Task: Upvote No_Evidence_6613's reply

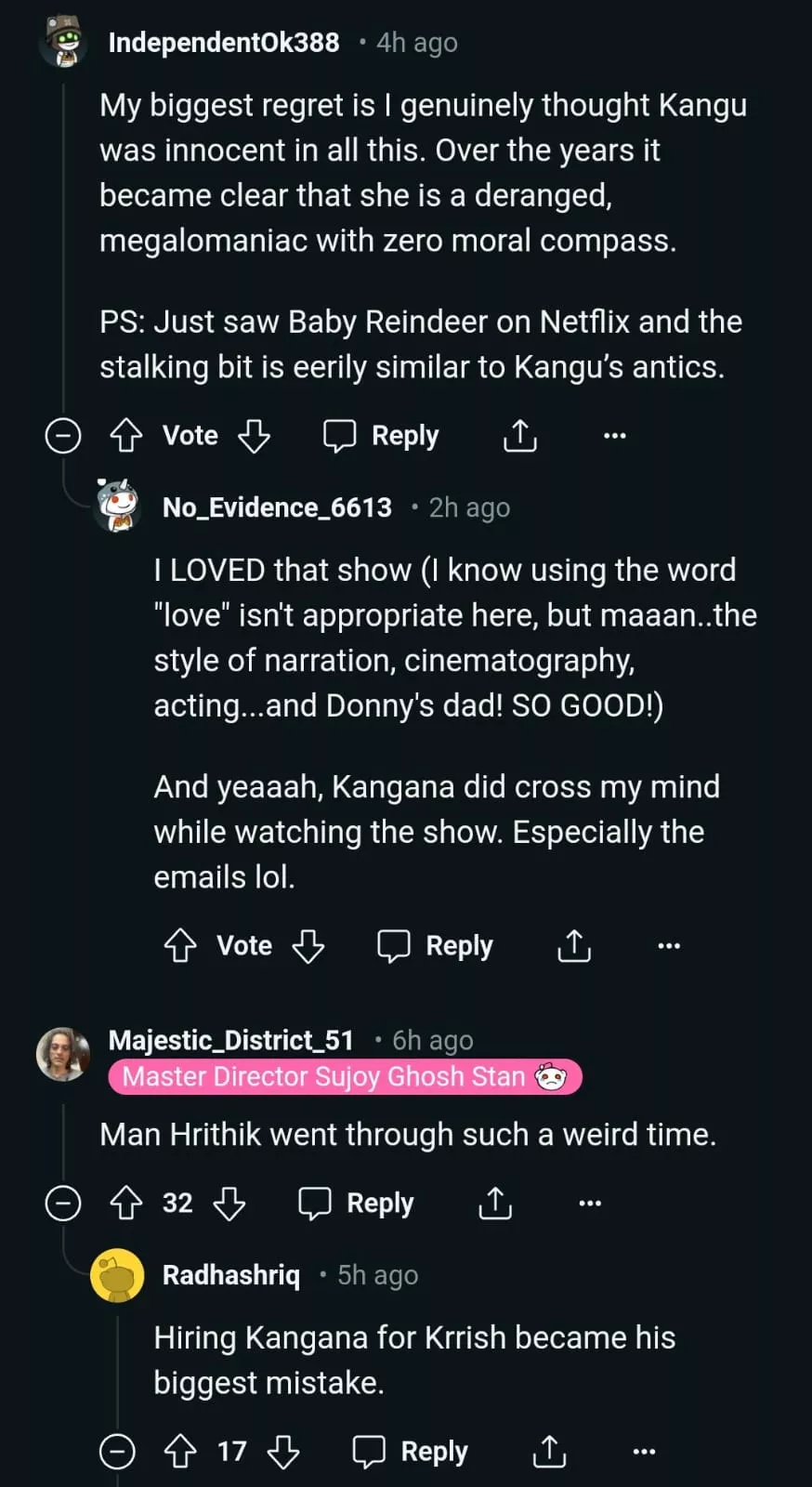Action: pyautogui.click(x=180, y=945)
